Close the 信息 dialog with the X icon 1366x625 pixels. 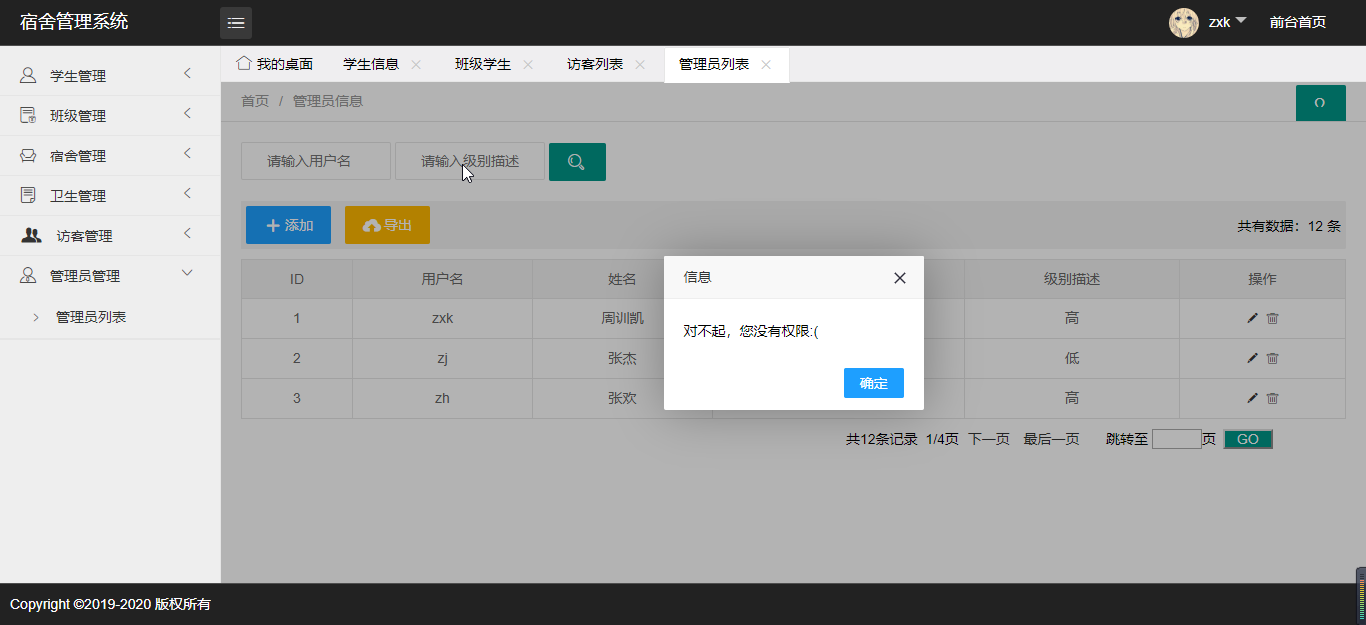click(x=900, y=278)
